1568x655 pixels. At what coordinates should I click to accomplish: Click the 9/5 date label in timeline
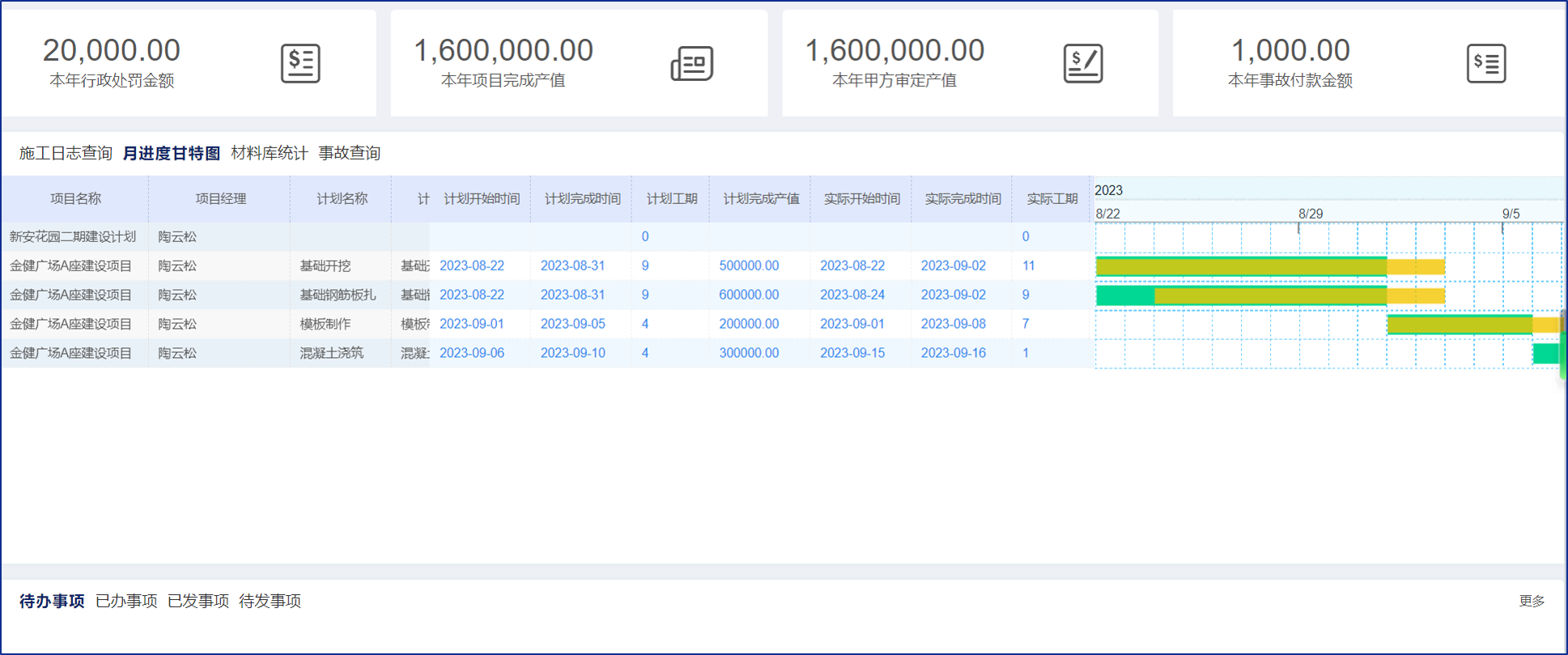[x=1511, y=214]
